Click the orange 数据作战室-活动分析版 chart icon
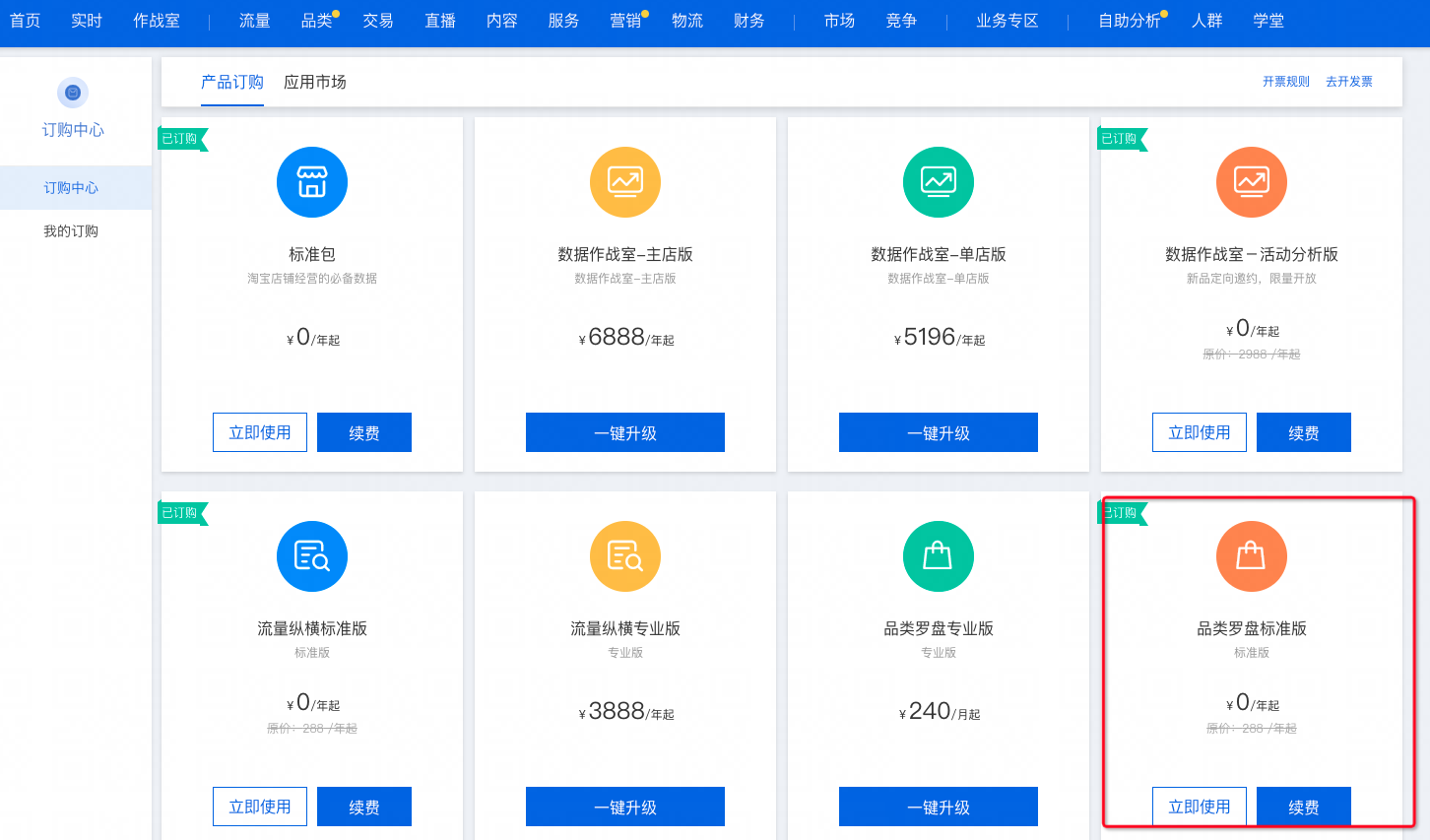1430x840 pixels. click(x=1252, y=182)
